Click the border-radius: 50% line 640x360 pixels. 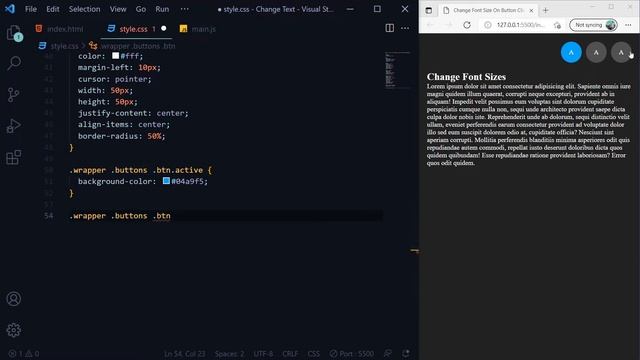pyautogui.click(x=122, y=136)
